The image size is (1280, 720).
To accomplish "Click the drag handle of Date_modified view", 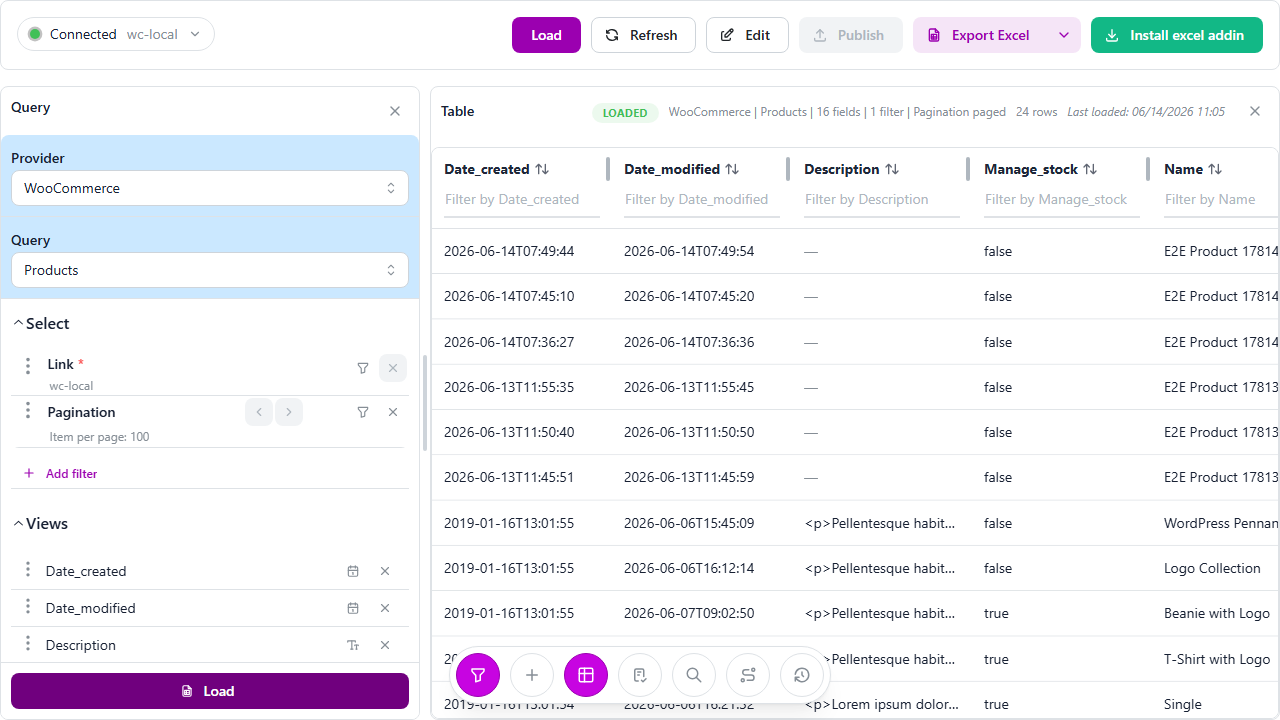I will 28,607.
